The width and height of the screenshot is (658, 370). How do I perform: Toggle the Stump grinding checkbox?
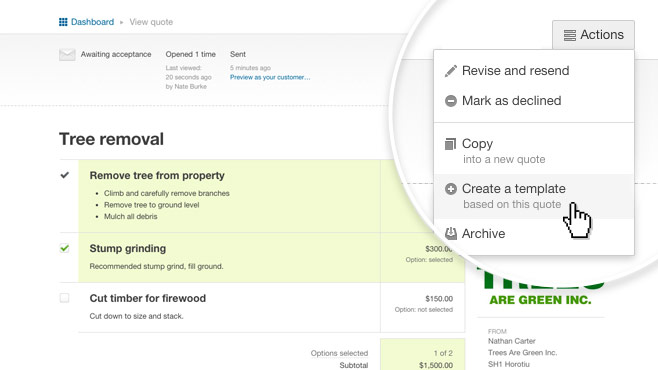(x=64, y=248)
